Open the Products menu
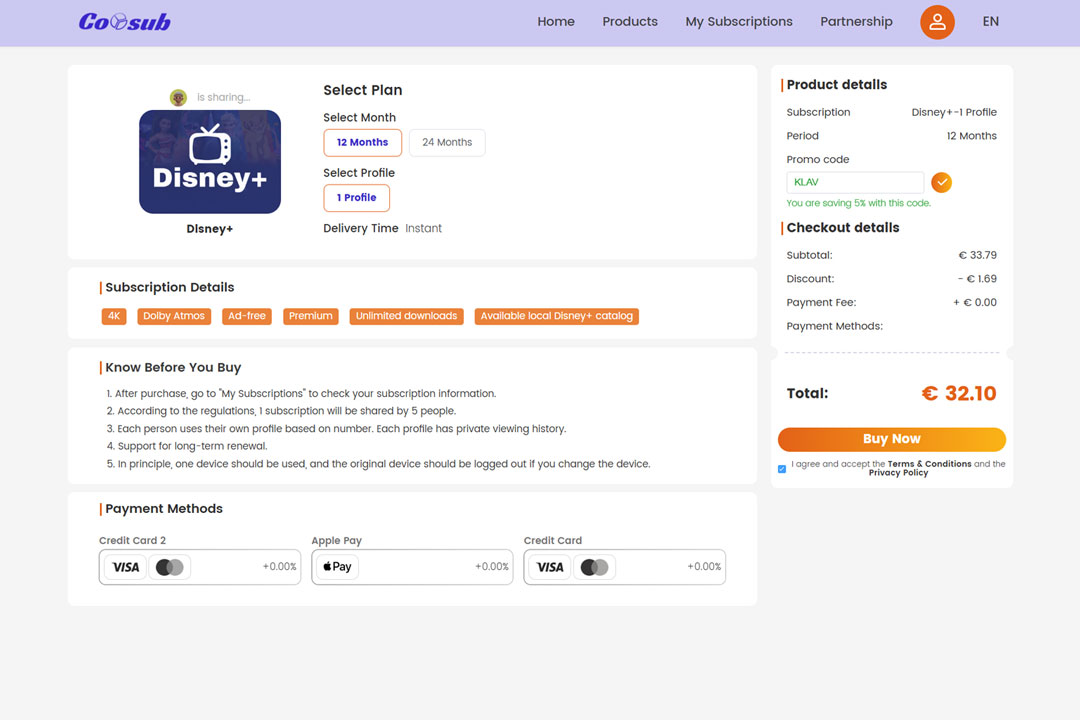This screenshot has height=720, width=1080. pos(630,22)
